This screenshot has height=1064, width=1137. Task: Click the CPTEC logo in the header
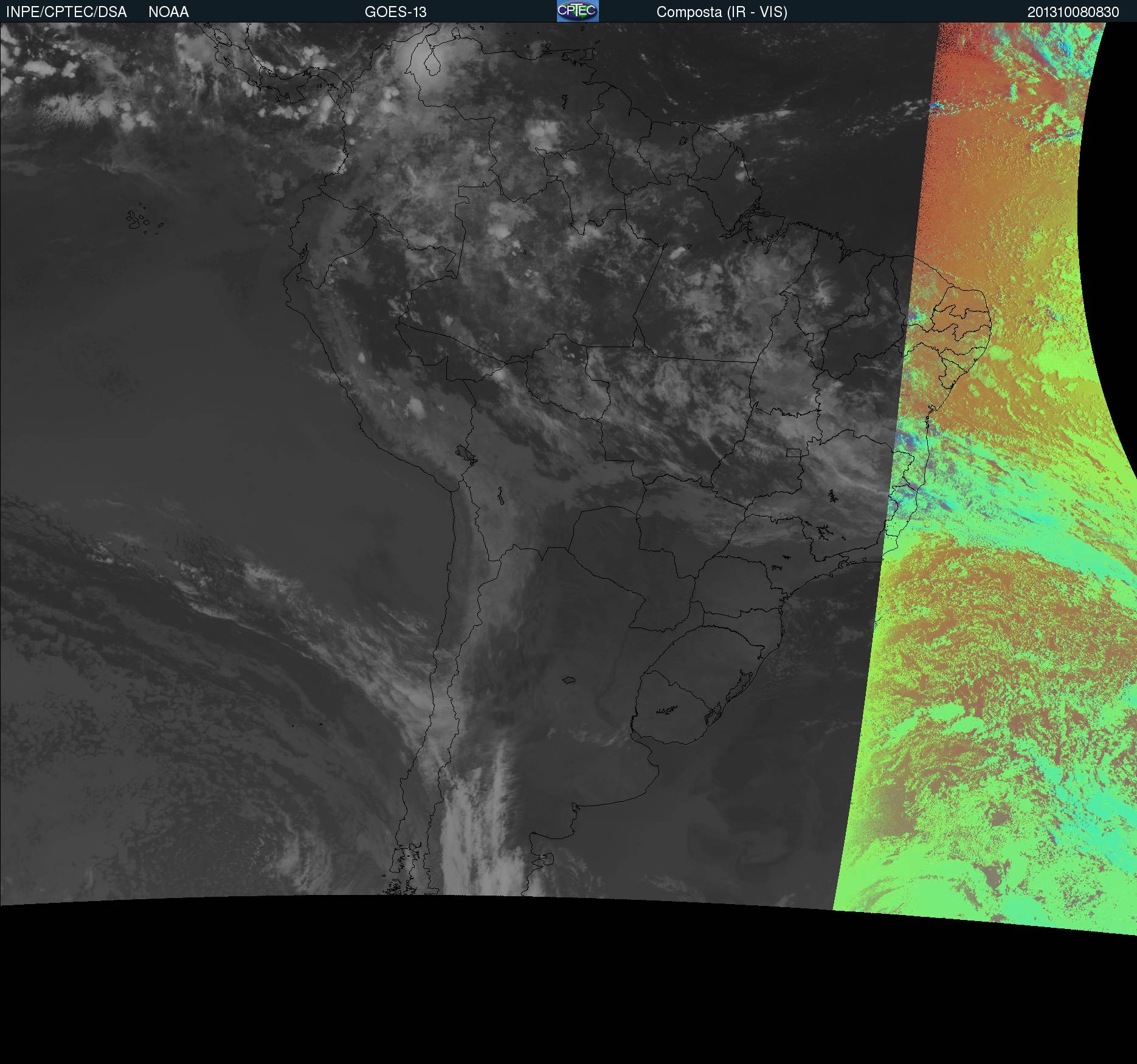(x=578, y=11)
